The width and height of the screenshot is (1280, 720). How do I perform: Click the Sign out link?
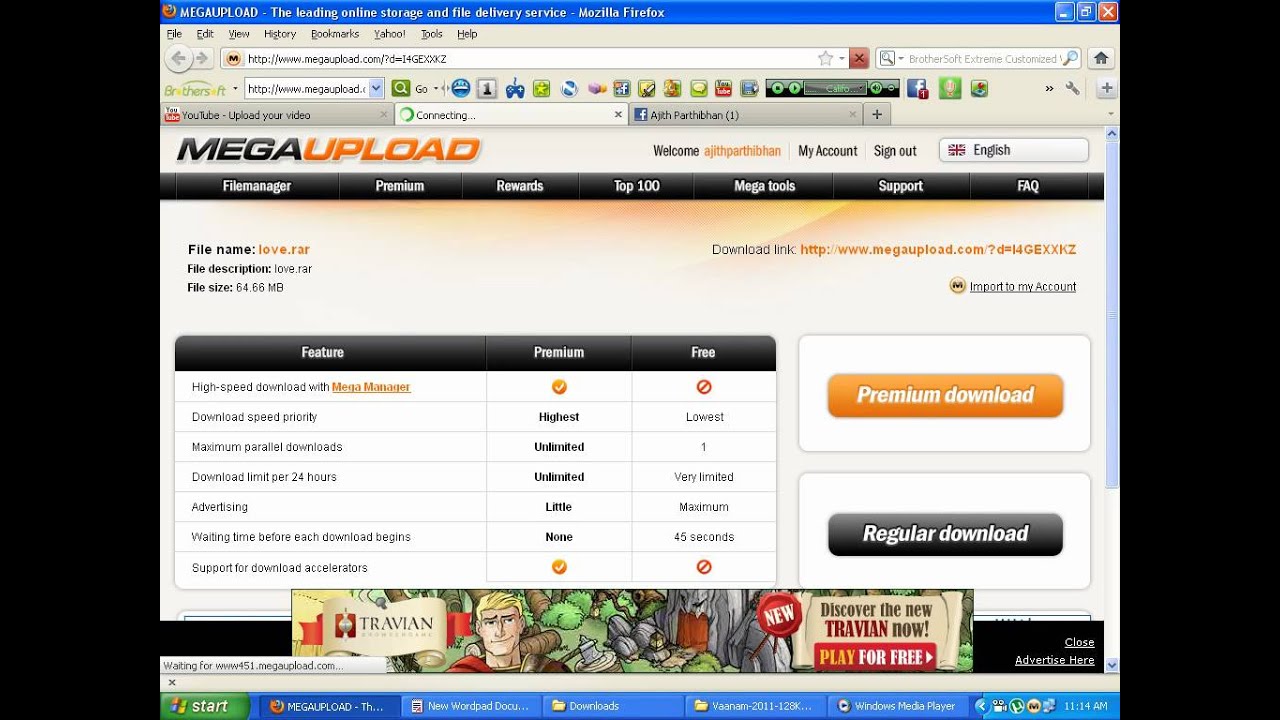pos(895,151)
